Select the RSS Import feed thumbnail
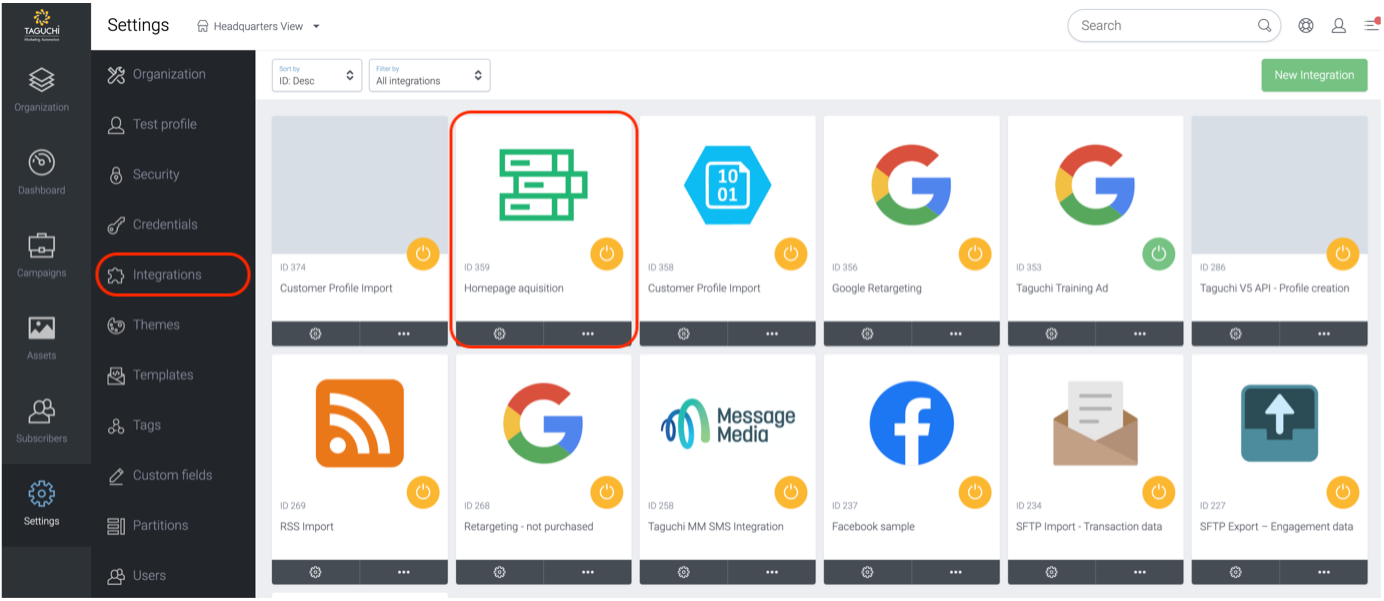This screenshot has width=1384, height=601. pyautogui.click(x=359, y=423)
